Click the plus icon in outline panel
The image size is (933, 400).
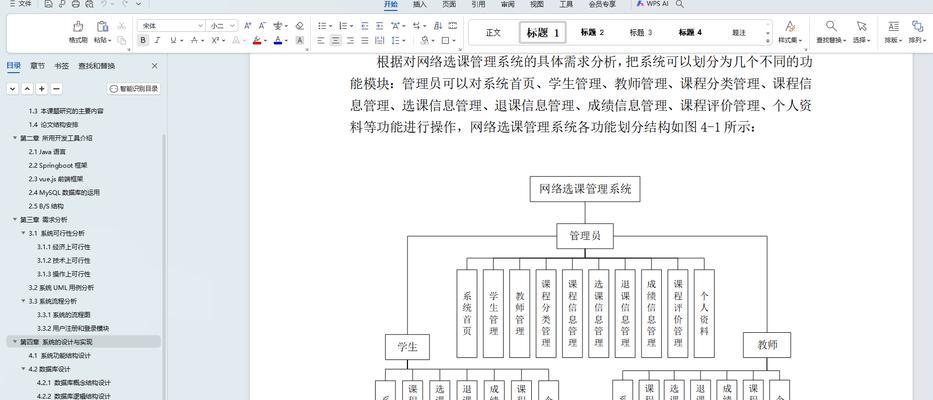pos(42,89)
